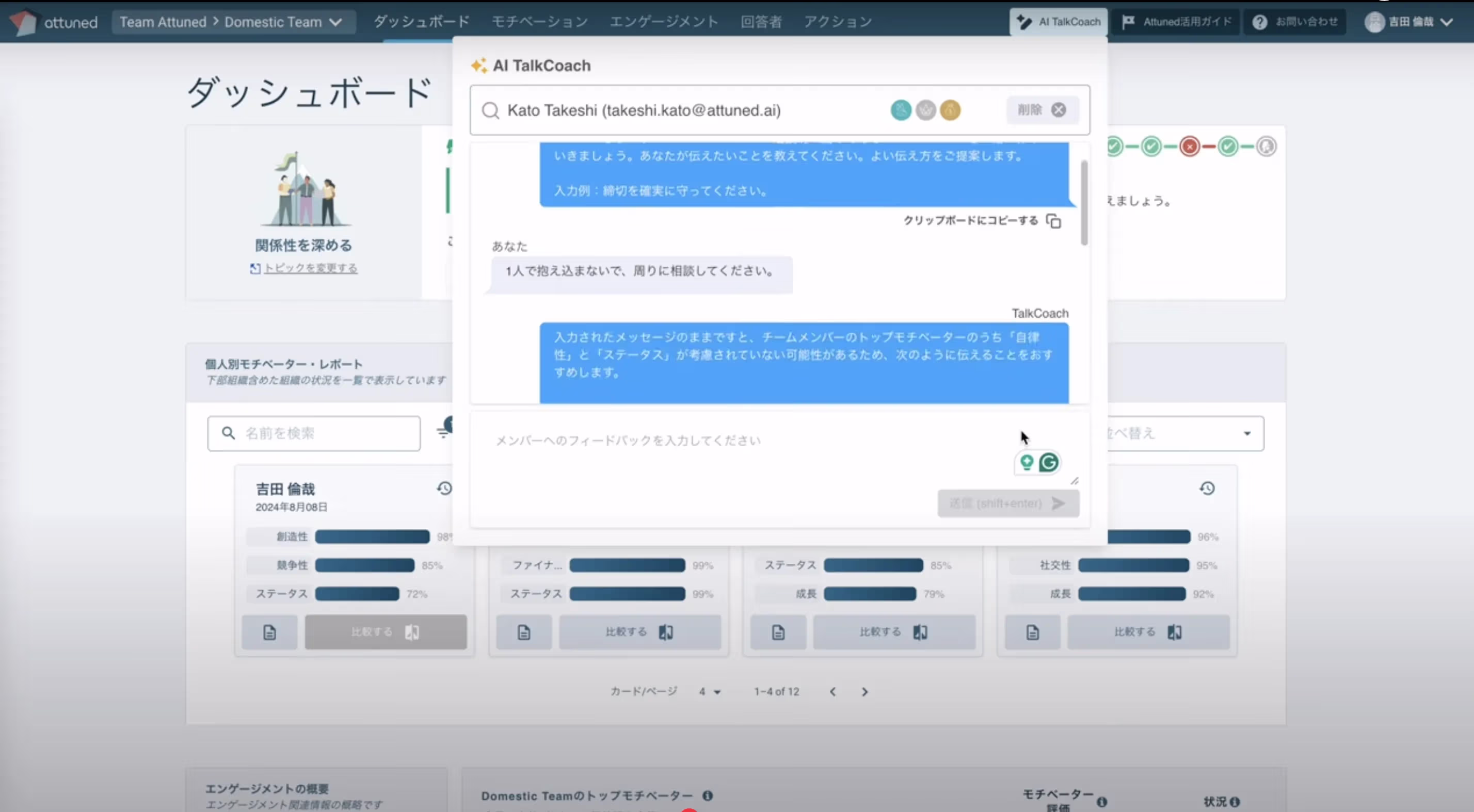
Task: Toggle the AI TalkCoach header button
Action: (1059, 22)
